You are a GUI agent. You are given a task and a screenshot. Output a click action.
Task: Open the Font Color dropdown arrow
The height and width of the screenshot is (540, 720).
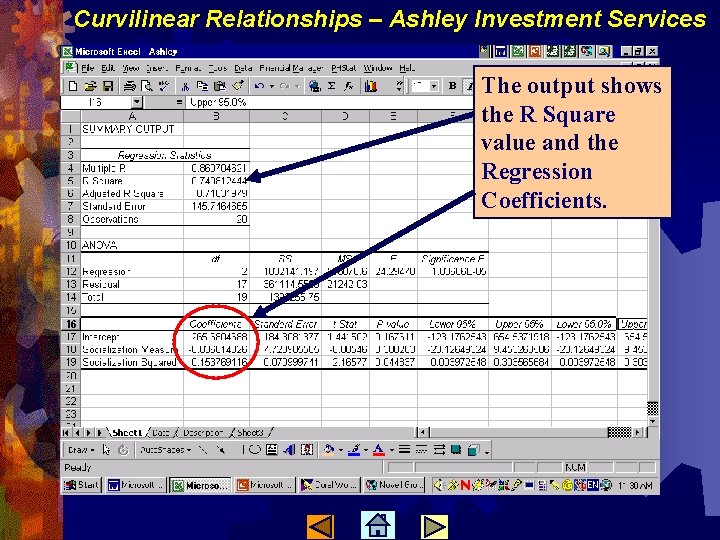[391, 450]
